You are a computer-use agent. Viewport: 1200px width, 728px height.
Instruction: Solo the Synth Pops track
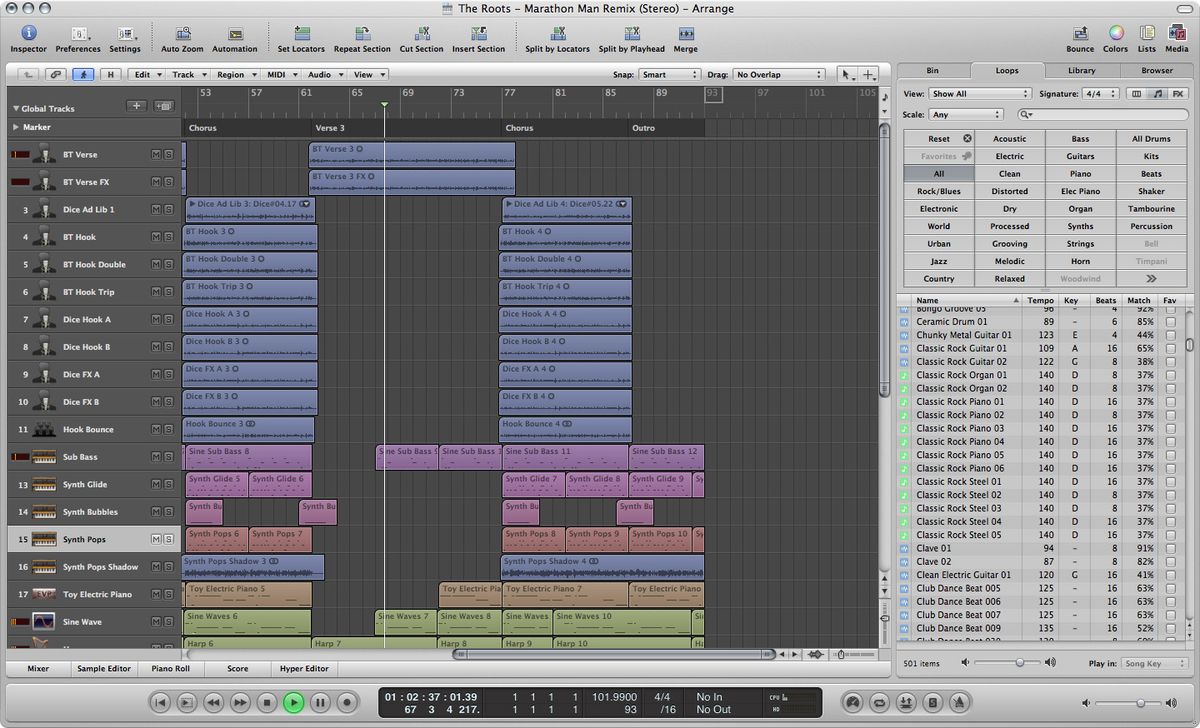click(169, 538)
